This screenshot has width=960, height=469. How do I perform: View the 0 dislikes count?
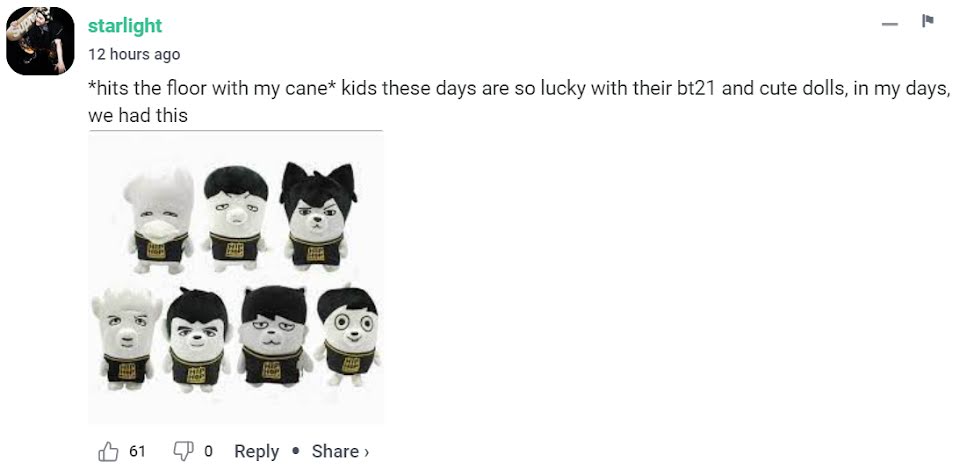[208, 452]
